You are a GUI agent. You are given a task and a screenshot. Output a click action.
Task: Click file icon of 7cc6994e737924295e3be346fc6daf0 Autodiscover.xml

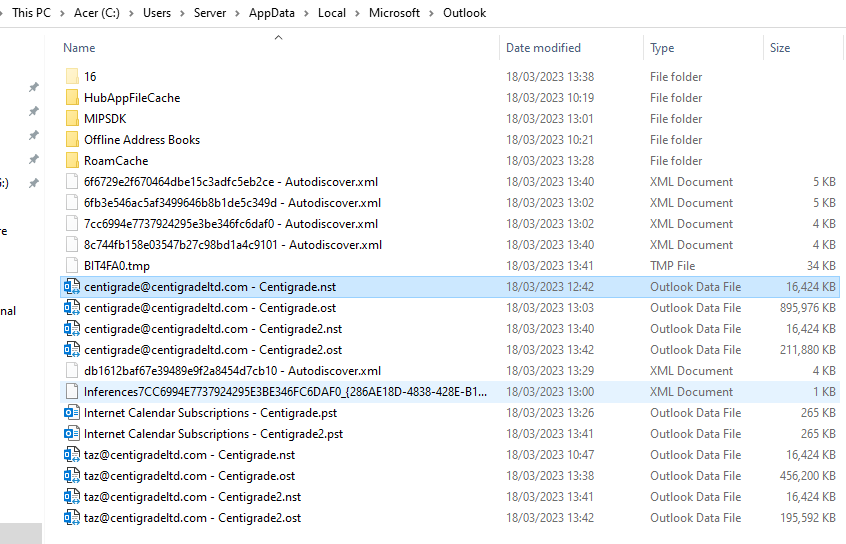pyautogui.click(x=72, y=224)
